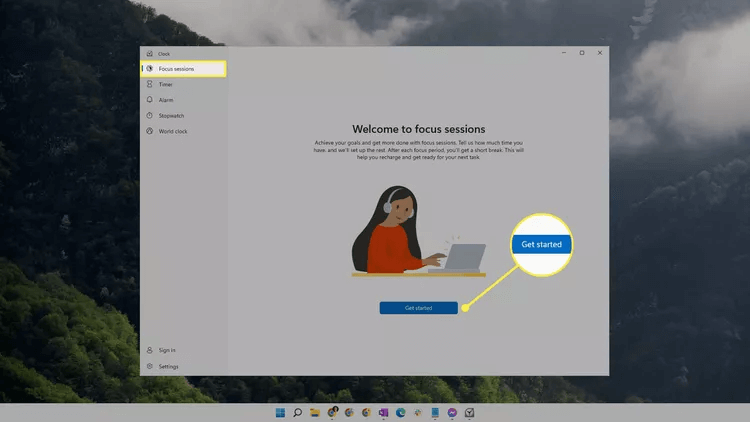750x422 pixels.
Task: Click the Alarm bell icon
Action: point(150,100)
